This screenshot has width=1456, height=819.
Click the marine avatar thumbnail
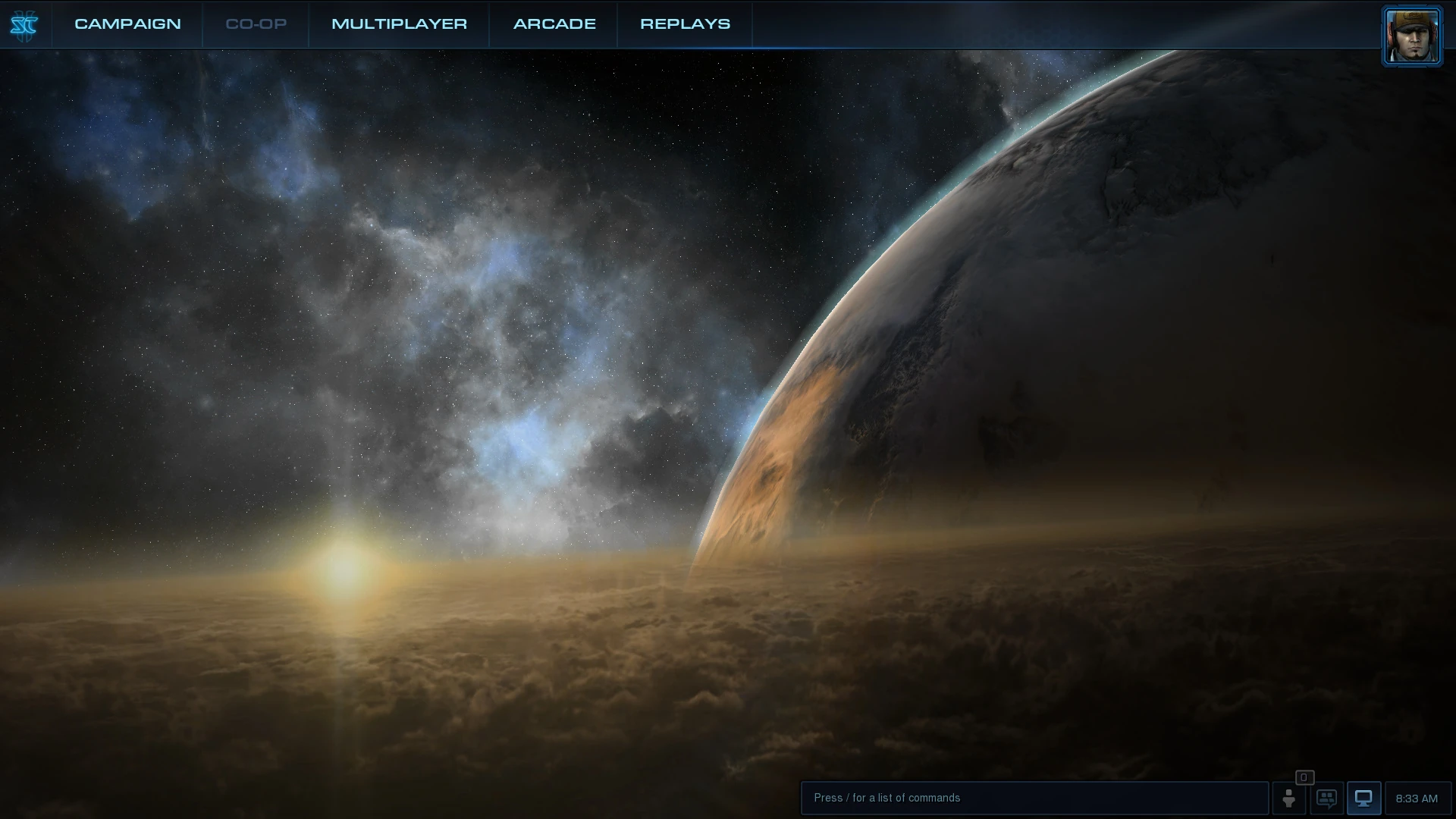1411,36
